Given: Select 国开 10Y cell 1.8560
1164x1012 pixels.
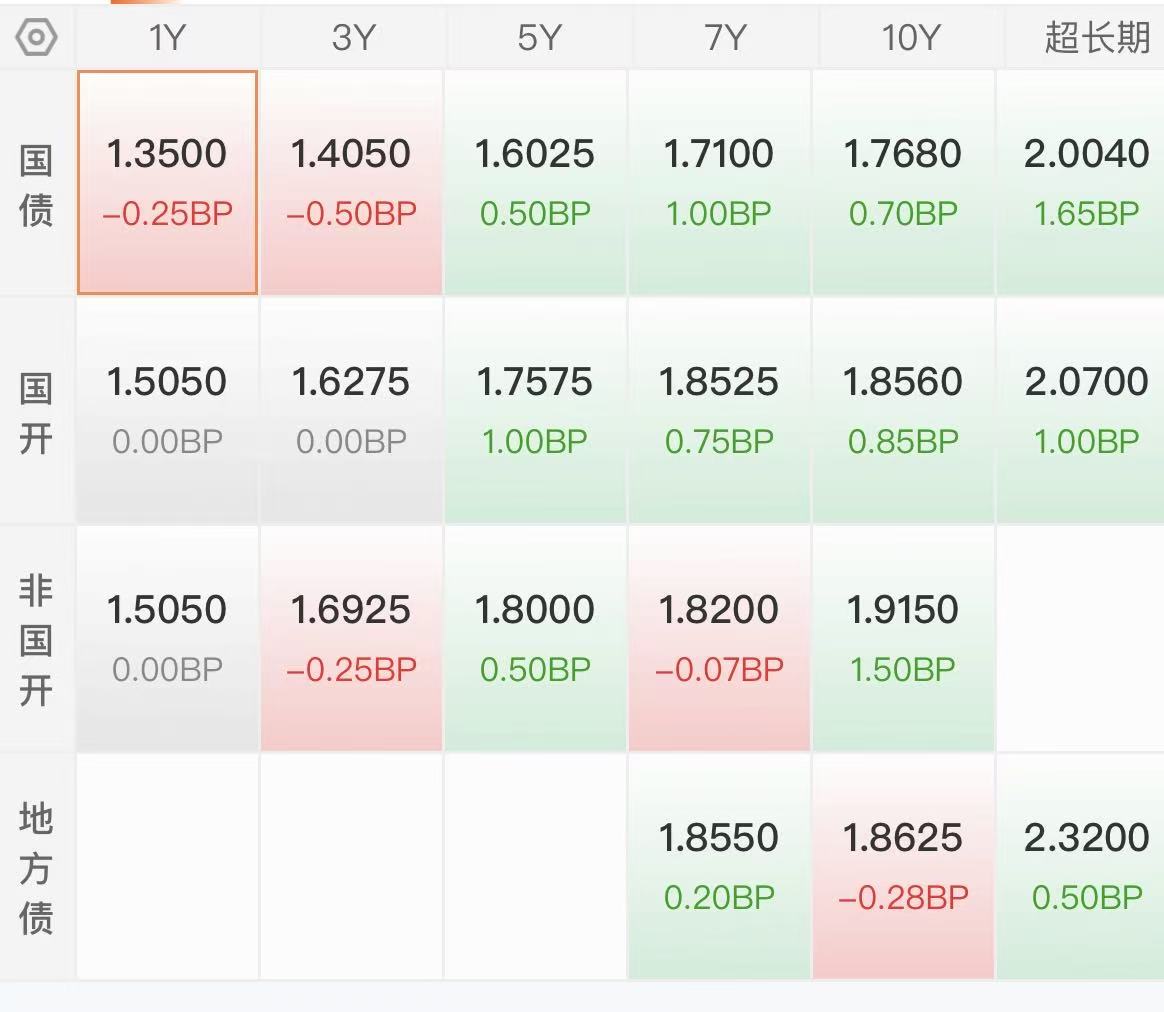Looking at the screenshot, I should click(904, 410).
